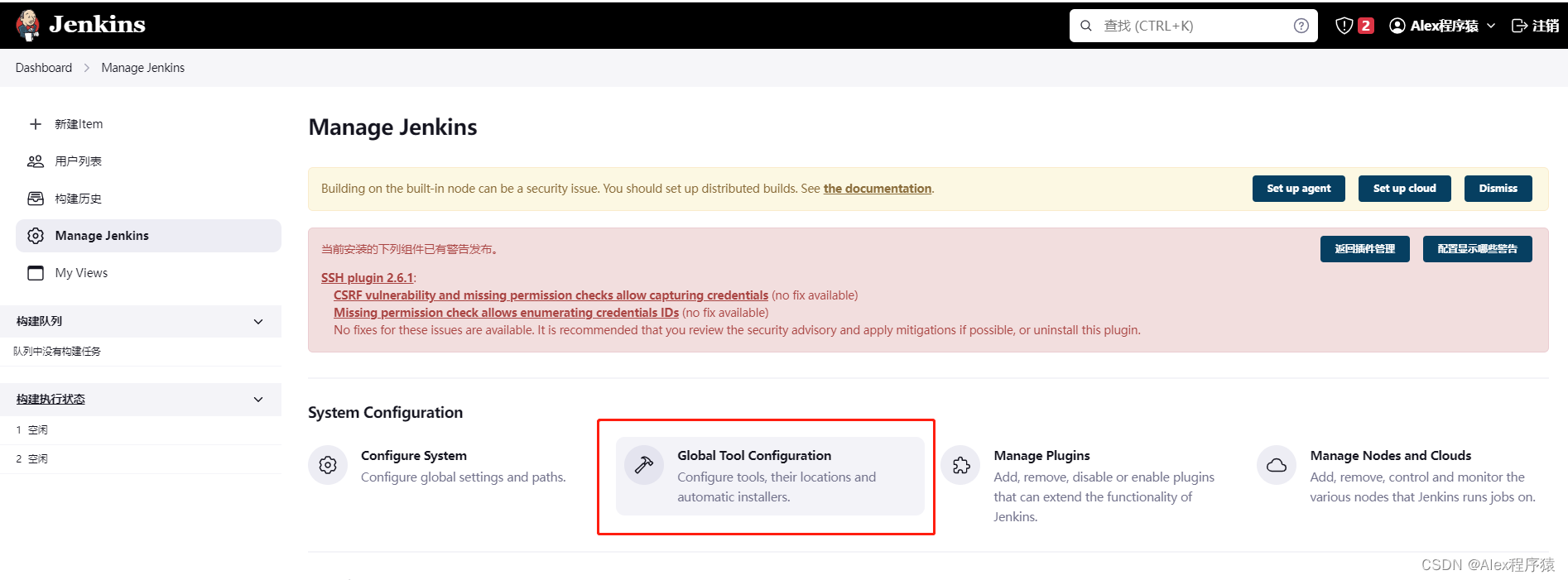Click the System Configuration section heading

pos(385,413)
